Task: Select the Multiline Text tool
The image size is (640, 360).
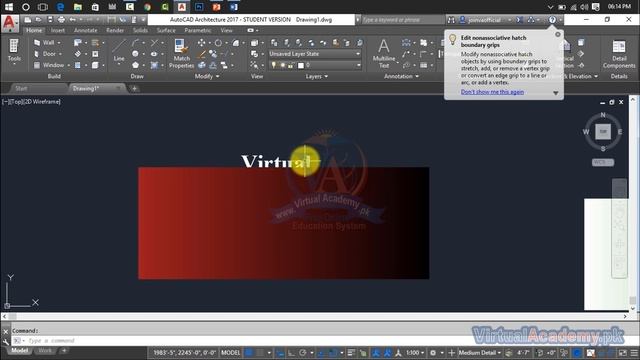Action: 384,53
